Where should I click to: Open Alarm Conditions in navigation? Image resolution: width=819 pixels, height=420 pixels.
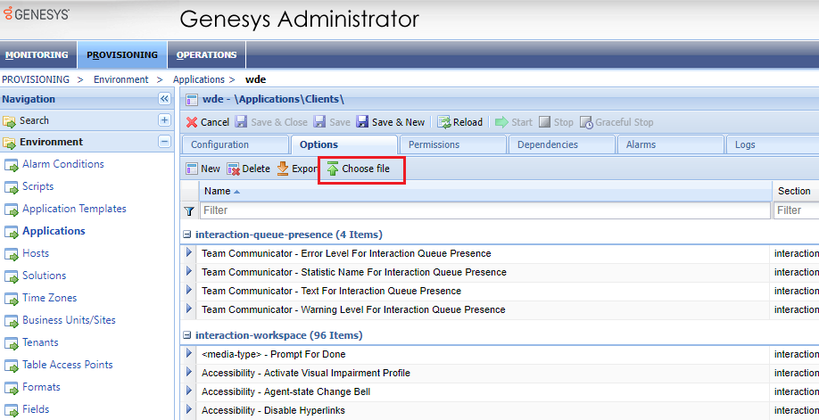pos(63,164)
